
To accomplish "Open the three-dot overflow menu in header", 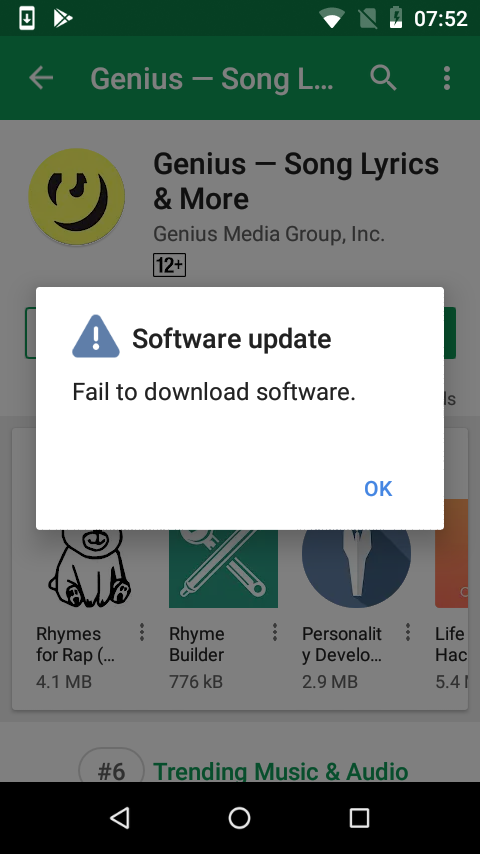I will point(447,78).
